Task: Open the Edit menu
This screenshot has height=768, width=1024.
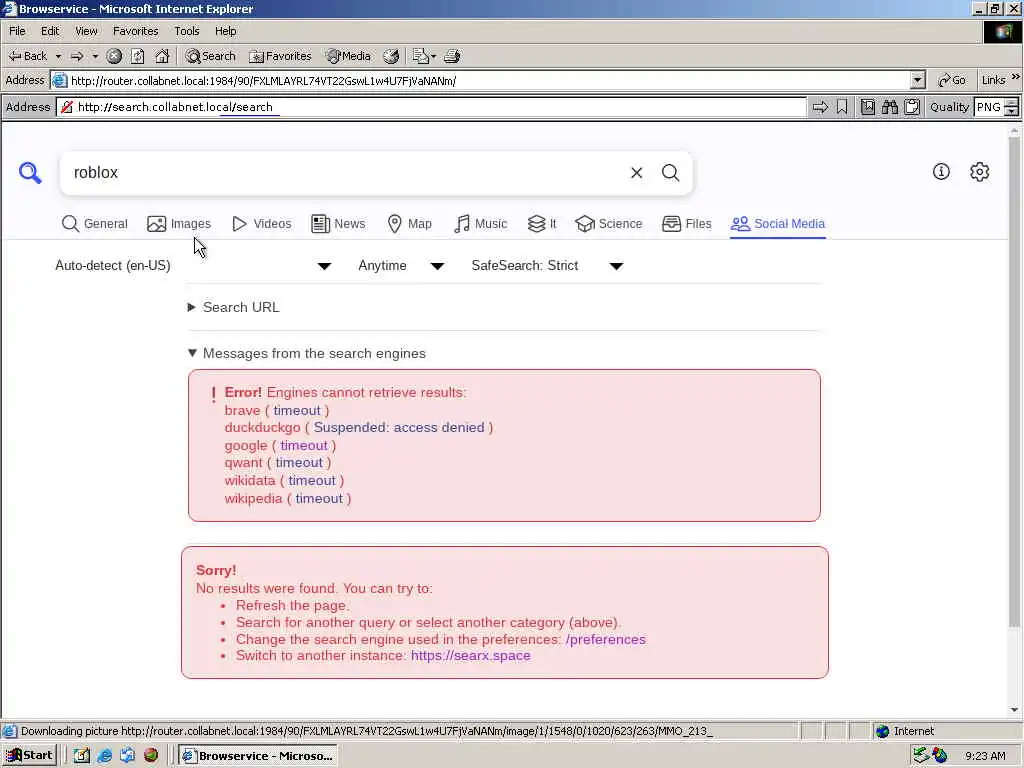Action: coord(50,31)
